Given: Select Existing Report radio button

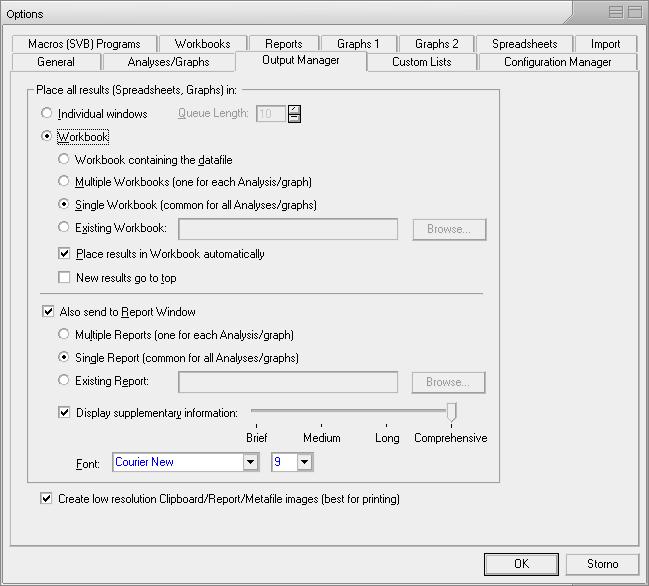Looking at the screenshot, I should point(63,380).
